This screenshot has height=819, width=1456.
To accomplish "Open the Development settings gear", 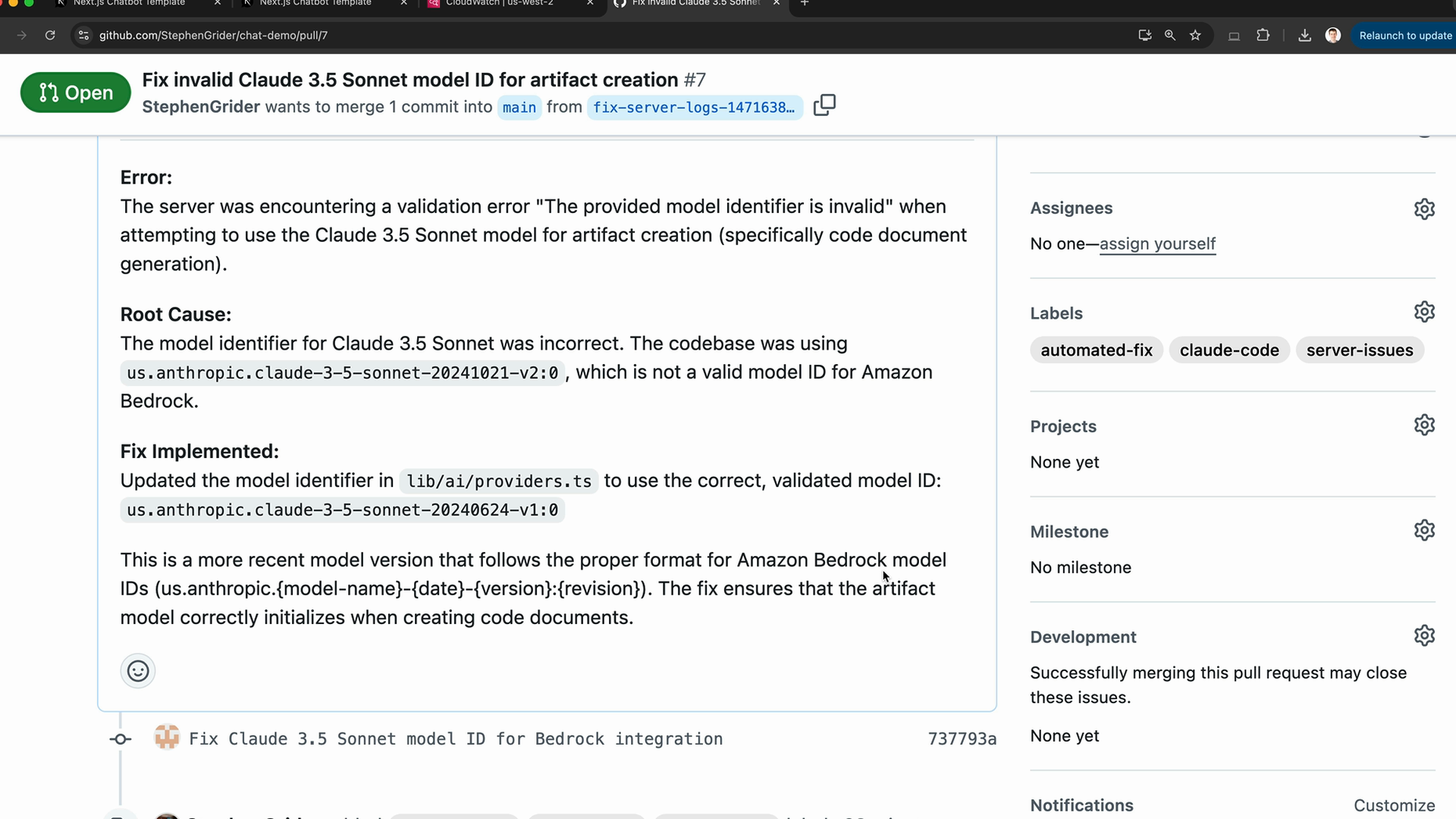I will point(1424,635).
